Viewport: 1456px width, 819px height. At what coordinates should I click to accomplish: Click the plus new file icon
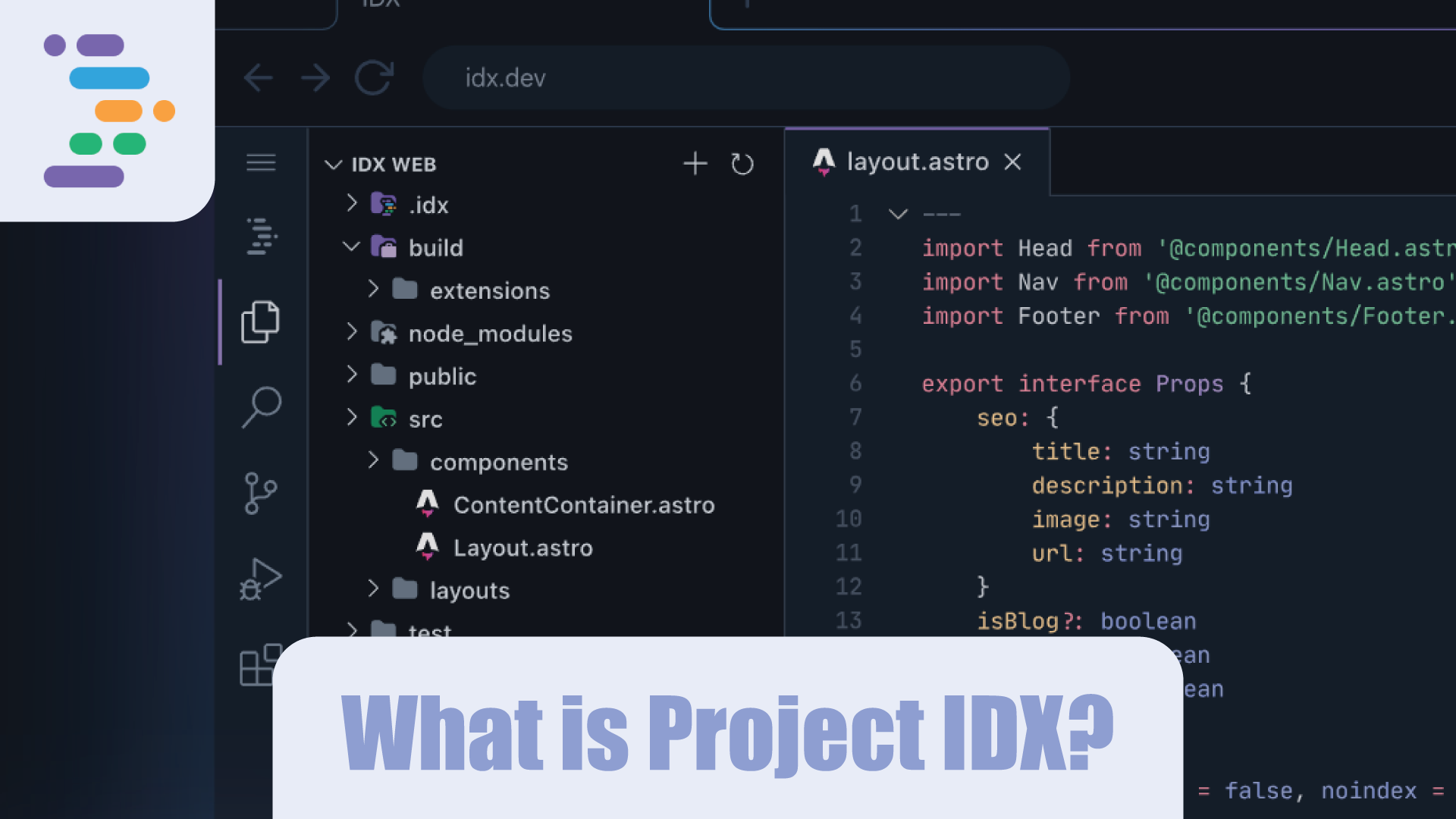tap(695, 163)
